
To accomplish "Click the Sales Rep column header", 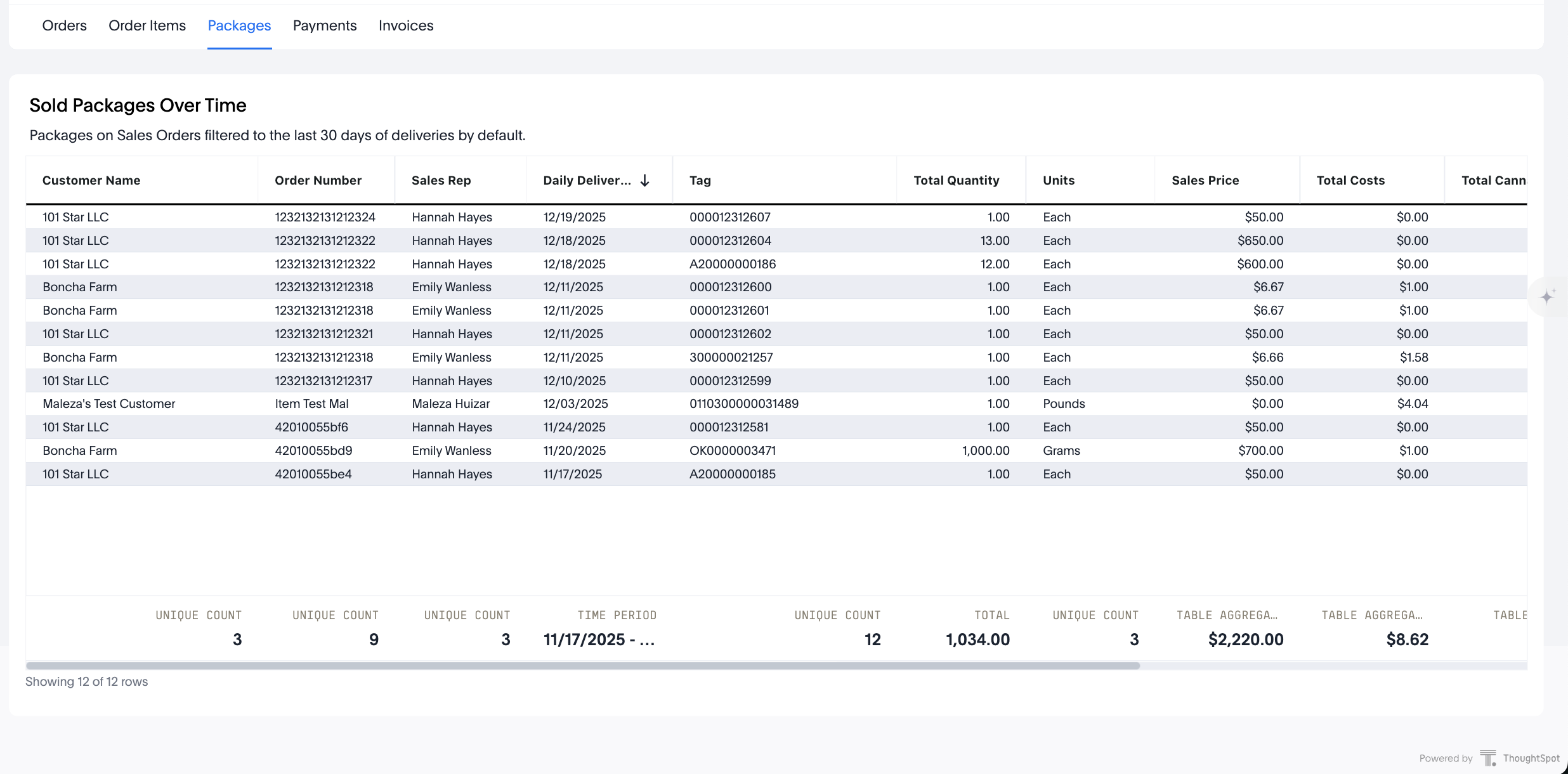I will click(441, 180).
